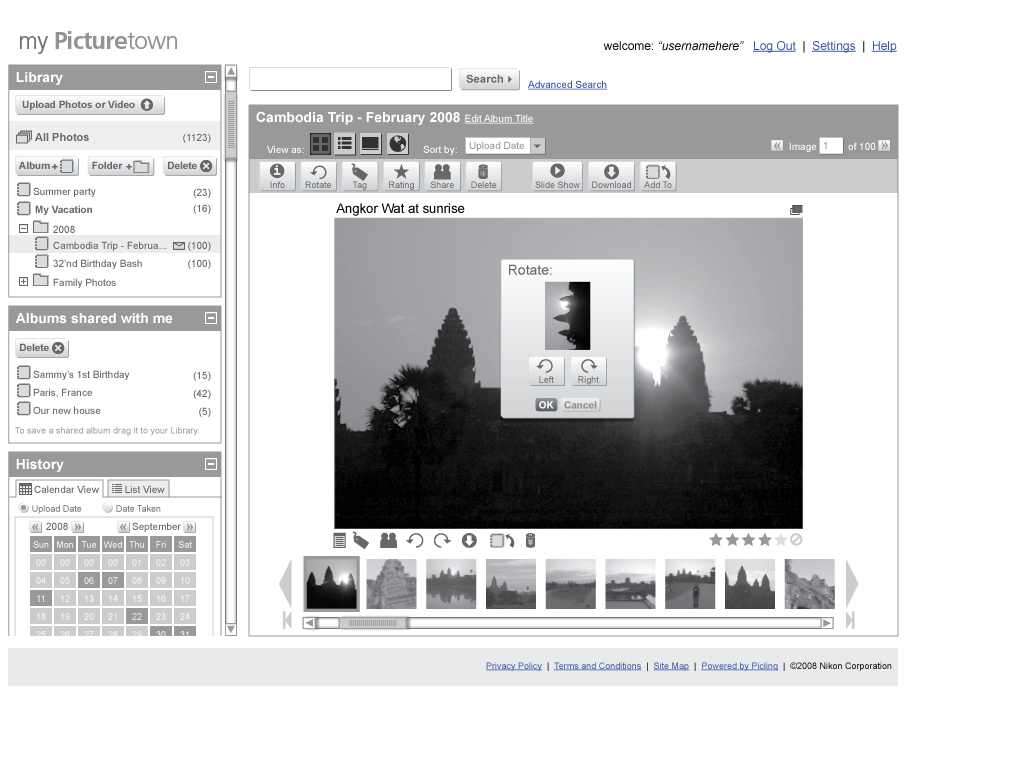Go to previous year in calendar
Viewport: 1024px width, 768px height.
pos(37,527)
